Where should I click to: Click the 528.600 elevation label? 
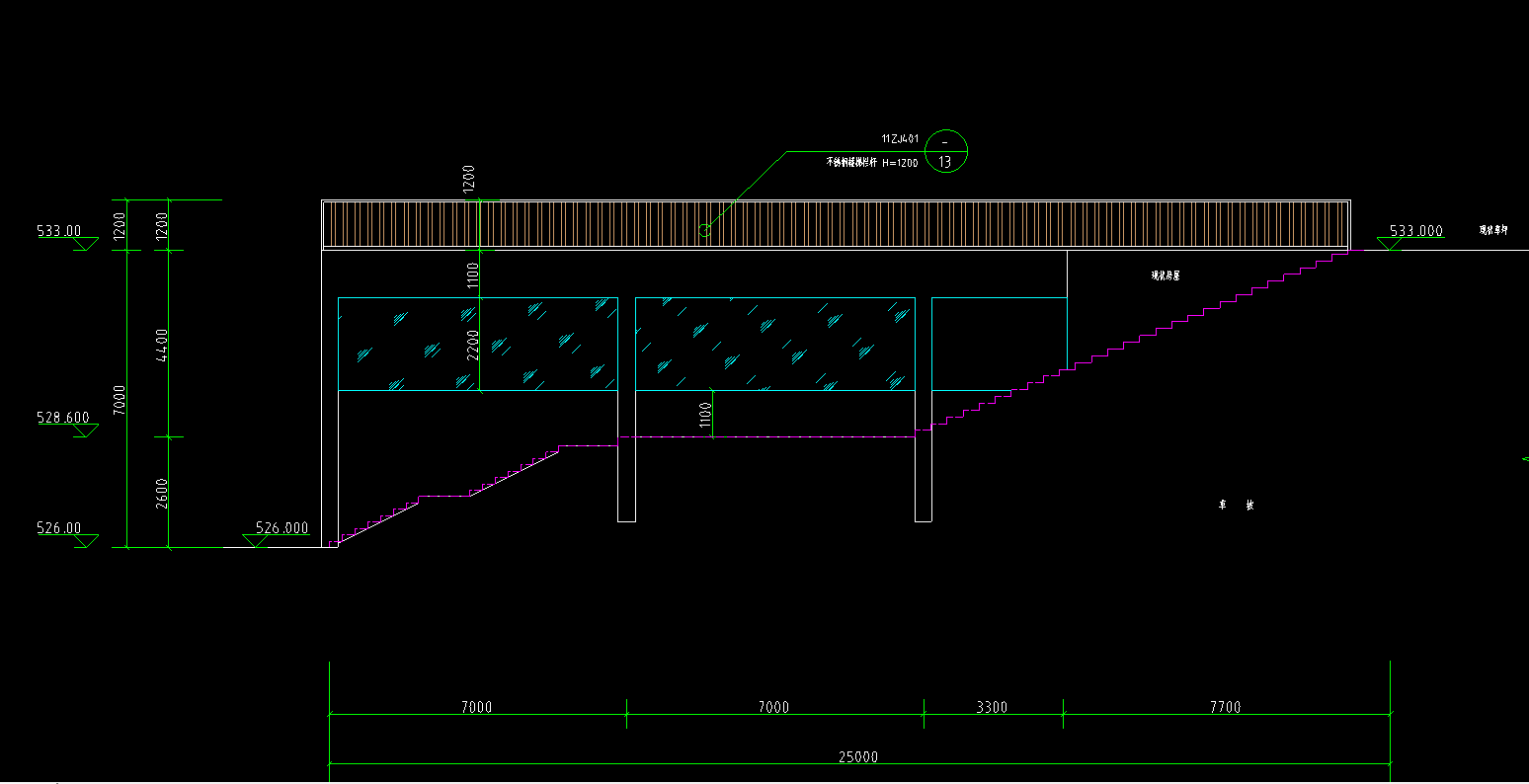click(x=63, y=418)
